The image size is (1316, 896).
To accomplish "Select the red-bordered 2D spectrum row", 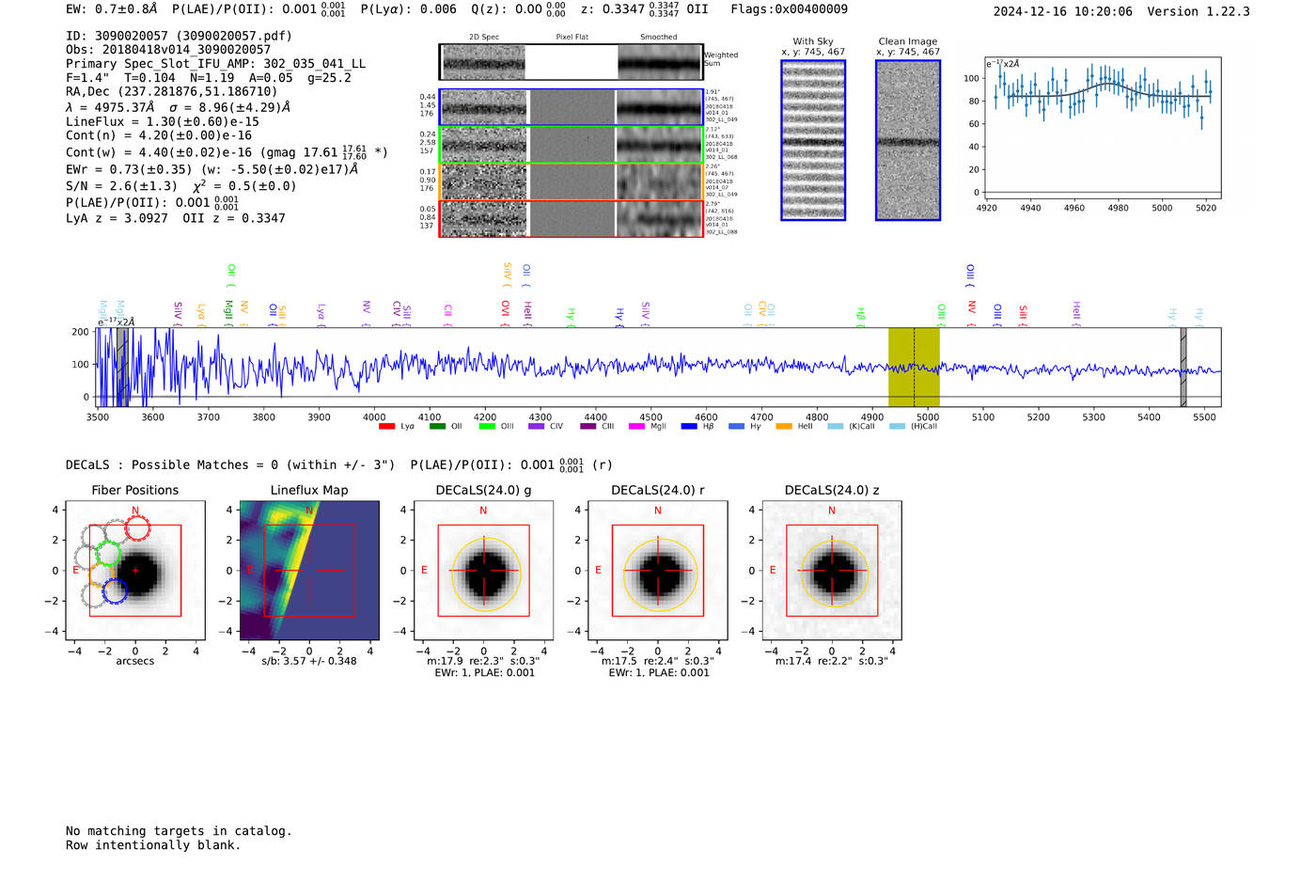I will [572, 219].
